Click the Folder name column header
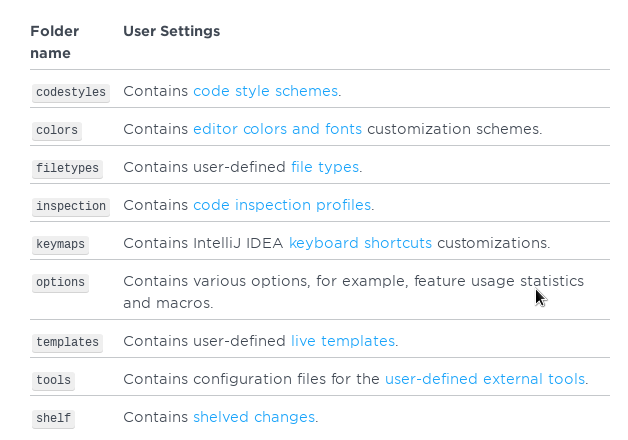 [x=55, y=42]
